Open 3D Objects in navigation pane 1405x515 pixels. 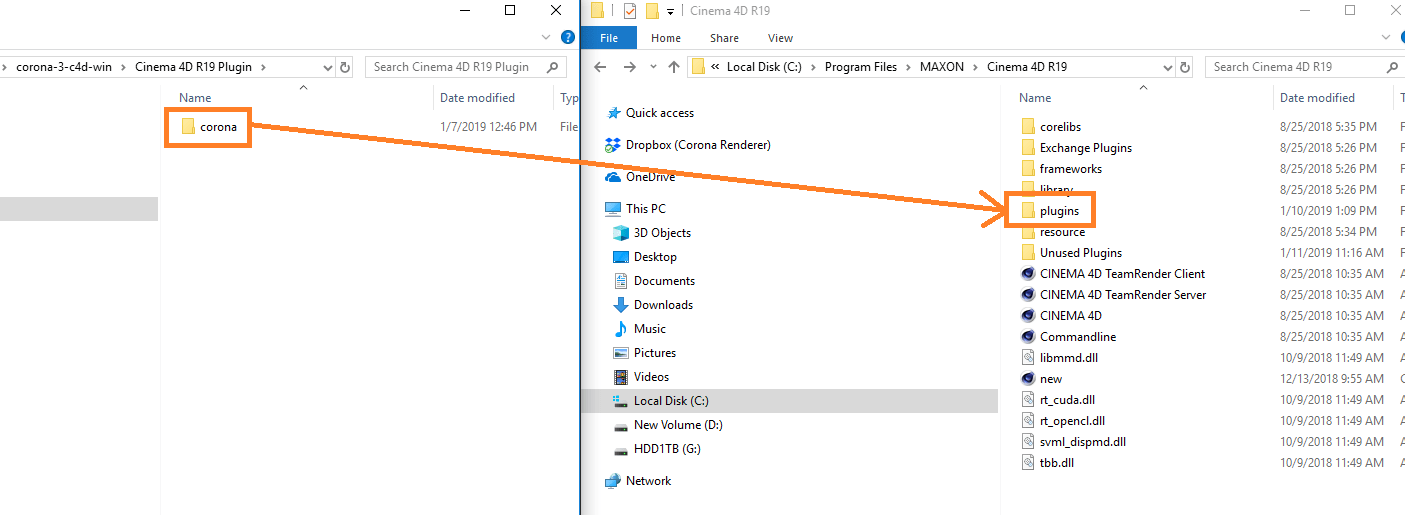pos(662,233)
